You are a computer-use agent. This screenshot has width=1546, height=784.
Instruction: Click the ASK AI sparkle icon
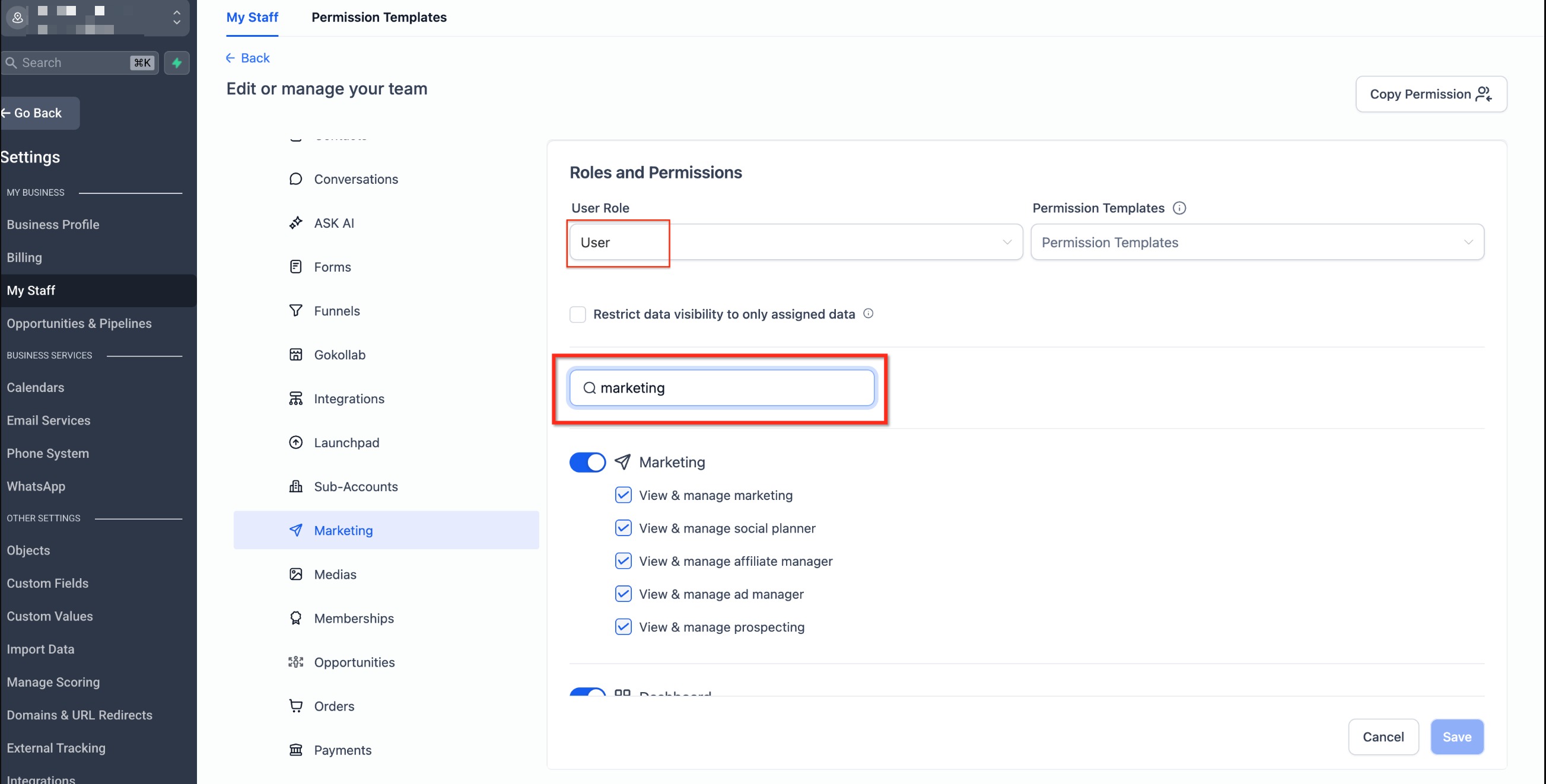tap(295, 222)
